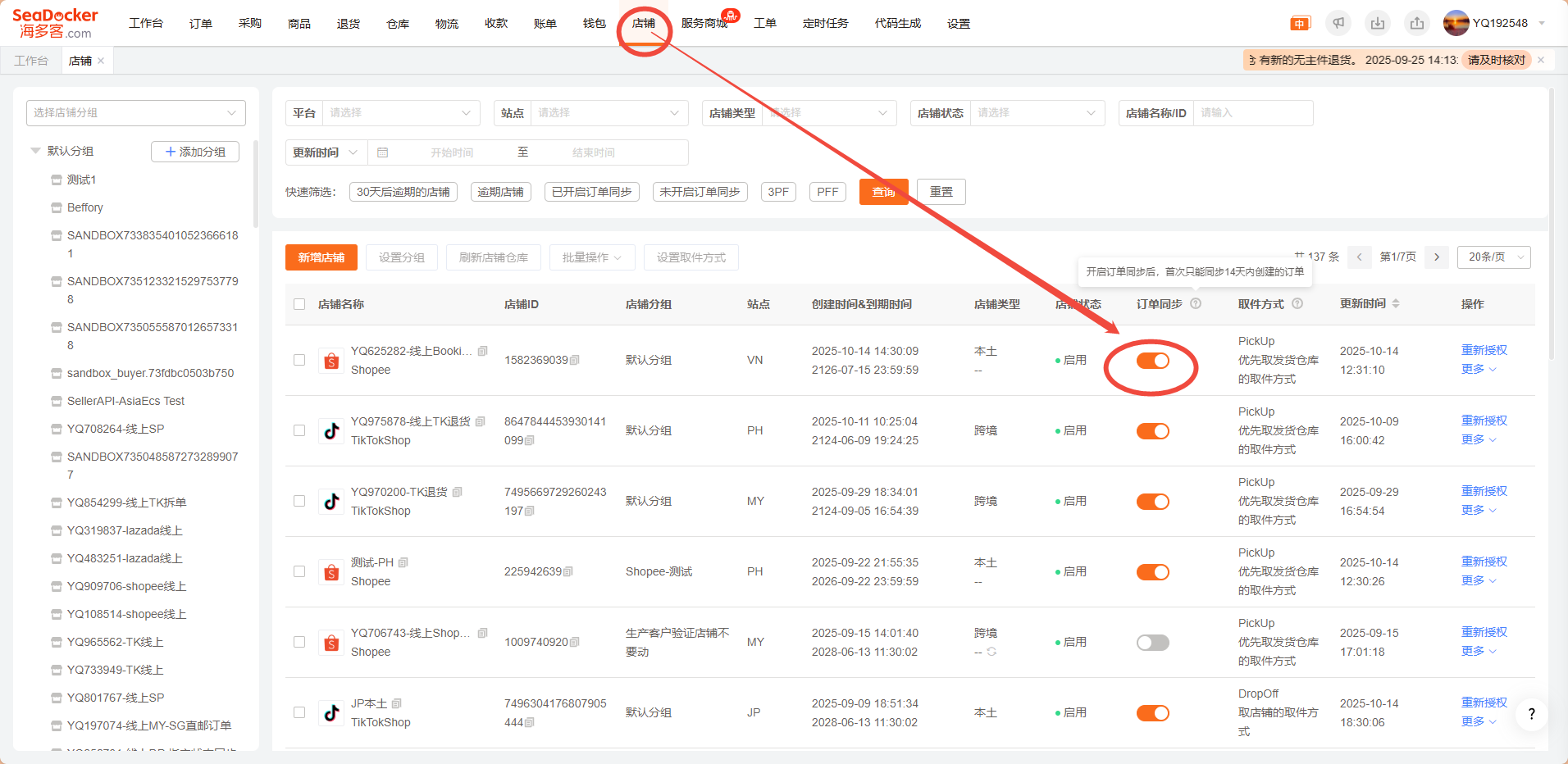Open the 订单 menu in top navigation

click(201, 23)
